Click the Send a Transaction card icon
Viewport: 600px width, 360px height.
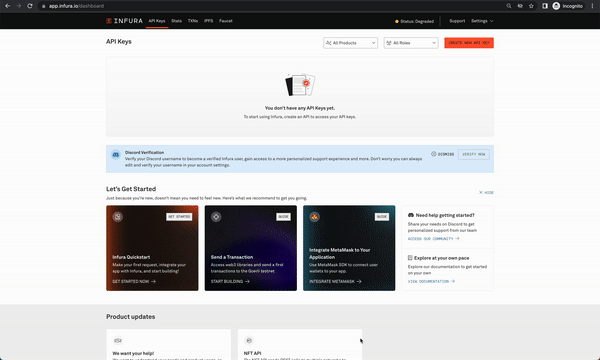[216, 217]
